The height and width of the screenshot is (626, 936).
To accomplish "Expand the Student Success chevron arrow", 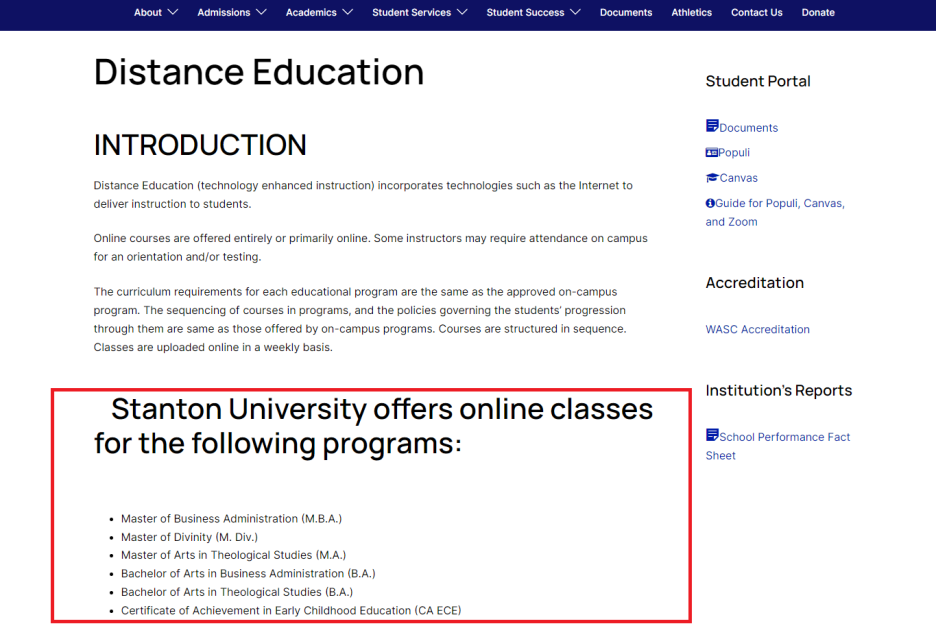I will pos(575,13).
